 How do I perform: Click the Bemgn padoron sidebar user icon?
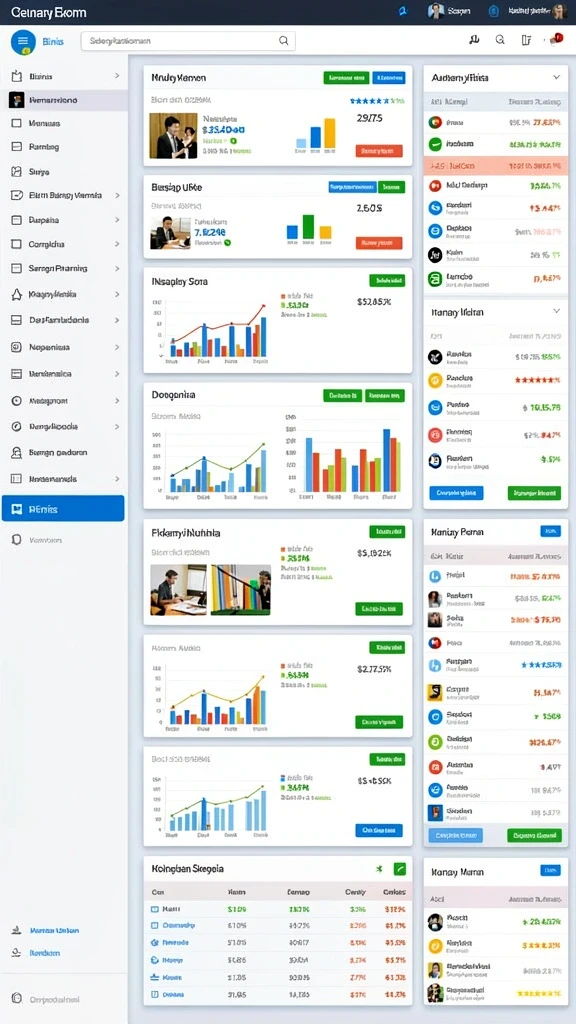(17, 452)
